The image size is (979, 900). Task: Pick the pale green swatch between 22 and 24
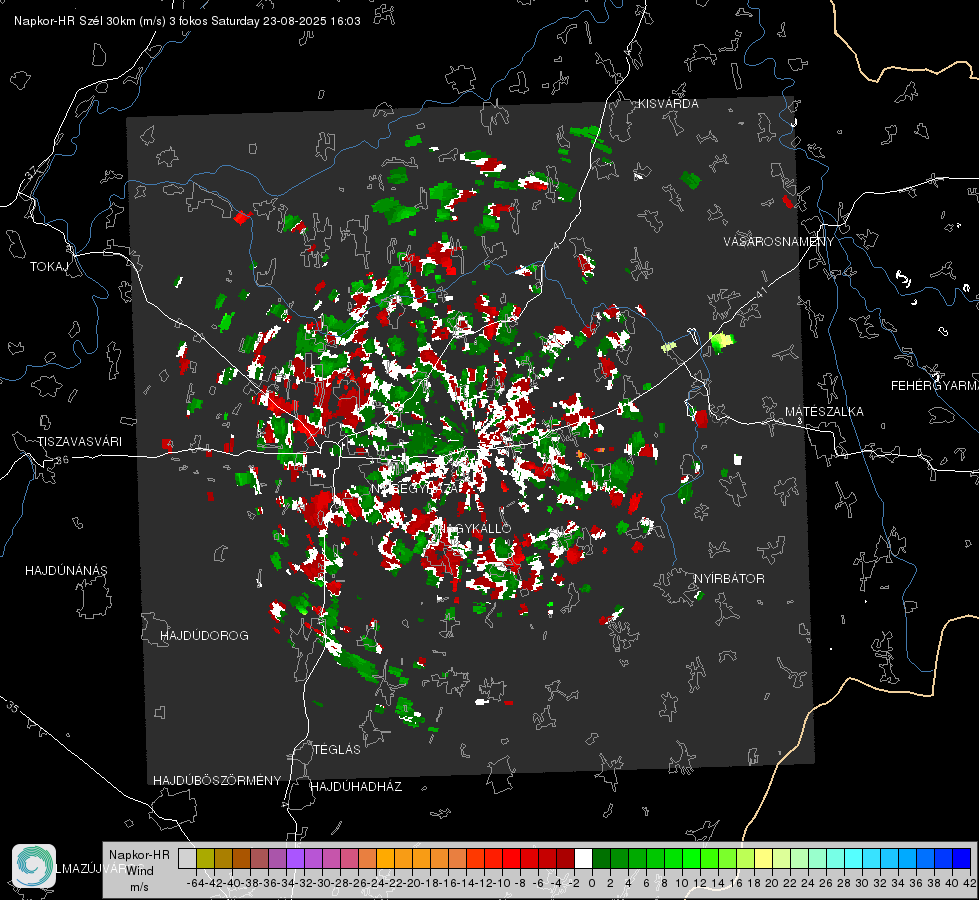[800, 859]
